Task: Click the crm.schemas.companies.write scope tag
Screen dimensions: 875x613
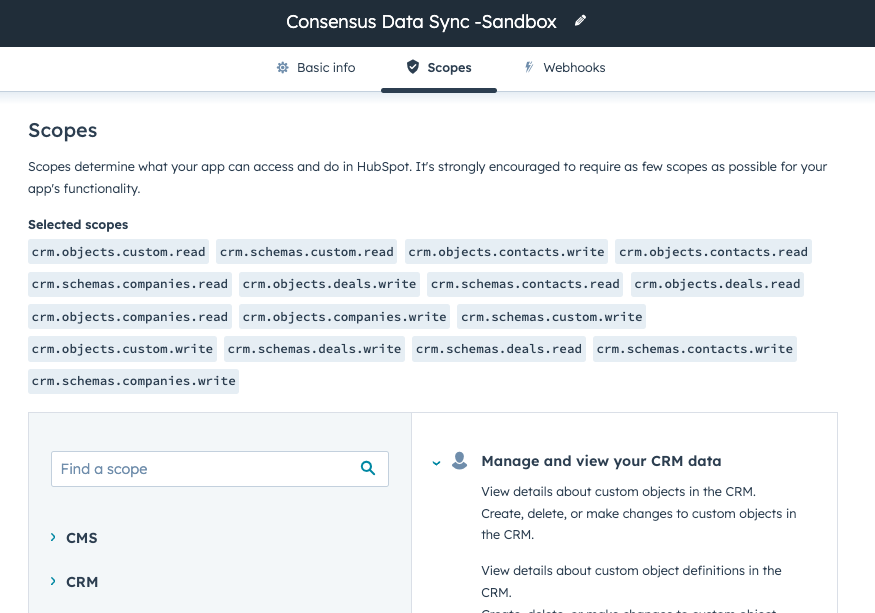Action: (133, 381)
